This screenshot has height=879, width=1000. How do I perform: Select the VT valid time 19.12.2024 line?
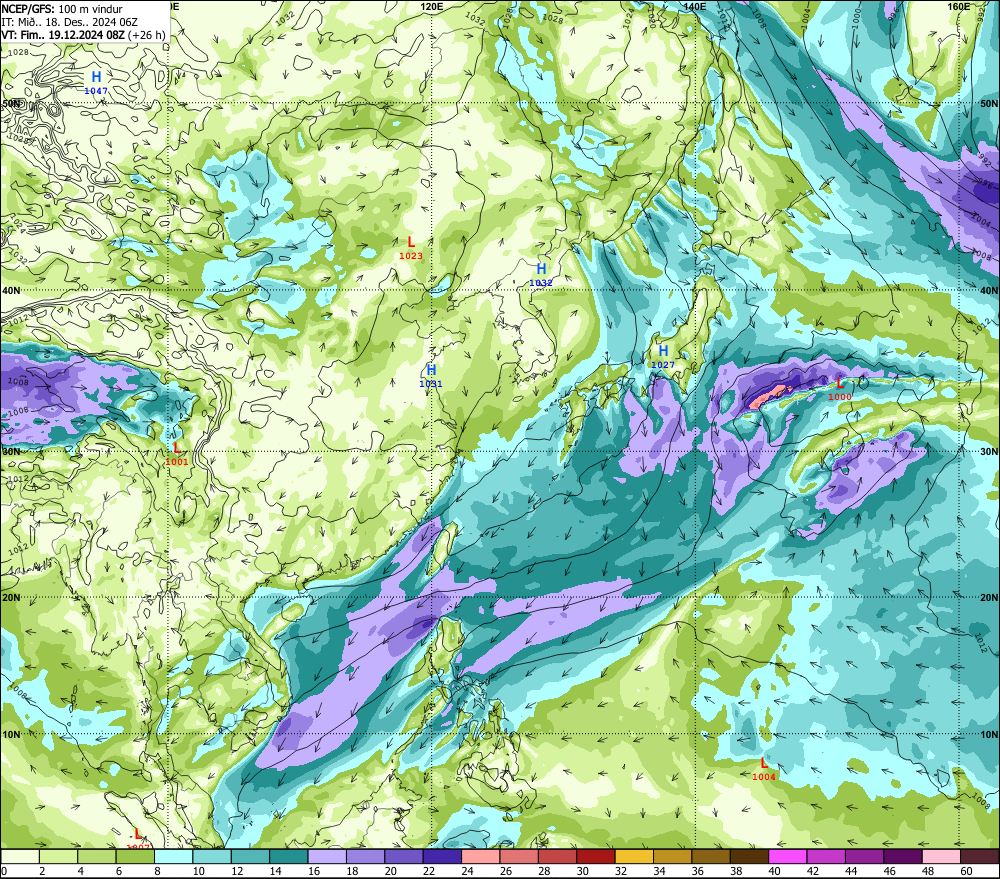(83, 36)
